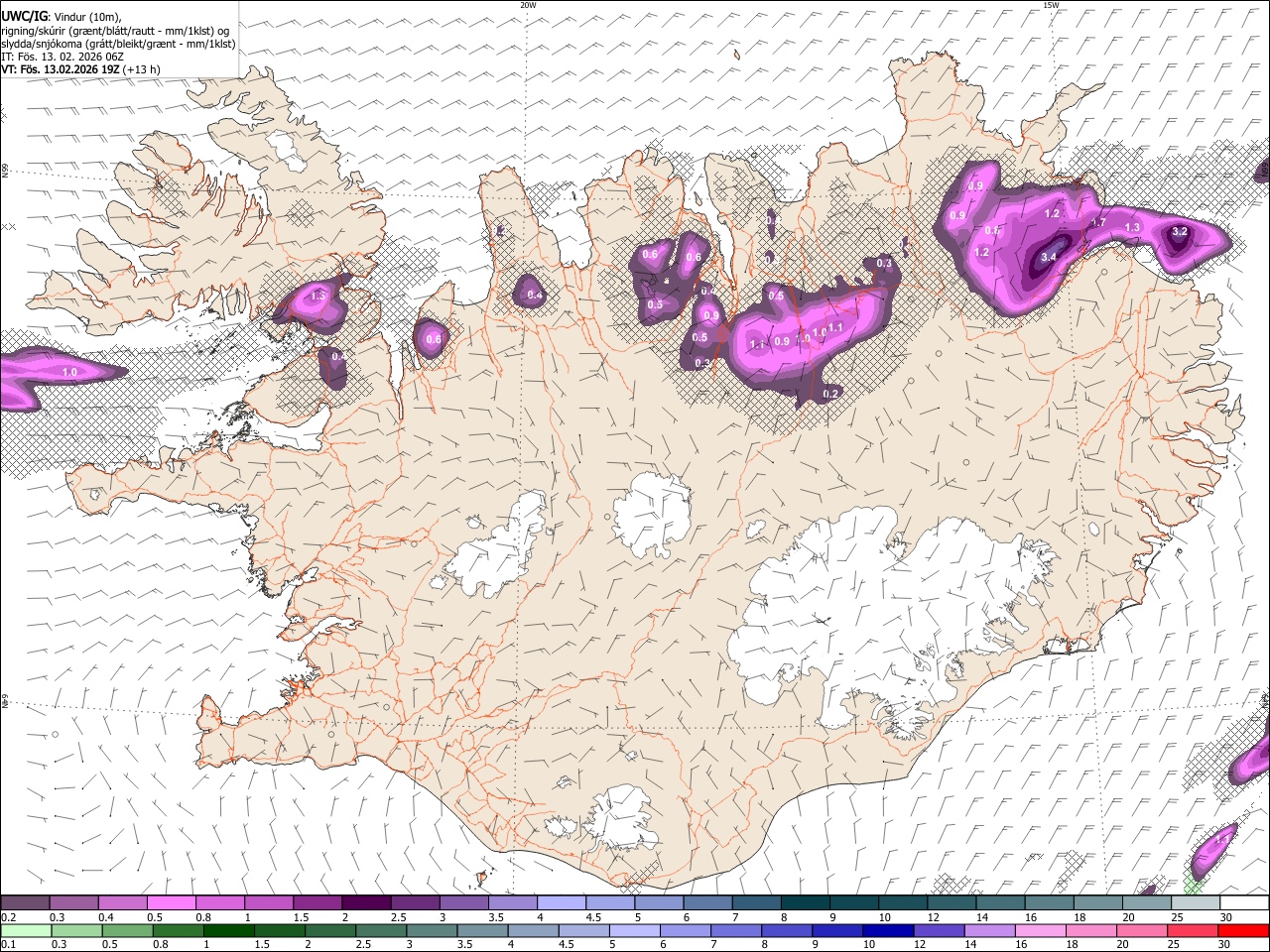
Task: Select snow scale swatch between 25 and 30
Action: pyautogui.click(x=1196, y=902)
